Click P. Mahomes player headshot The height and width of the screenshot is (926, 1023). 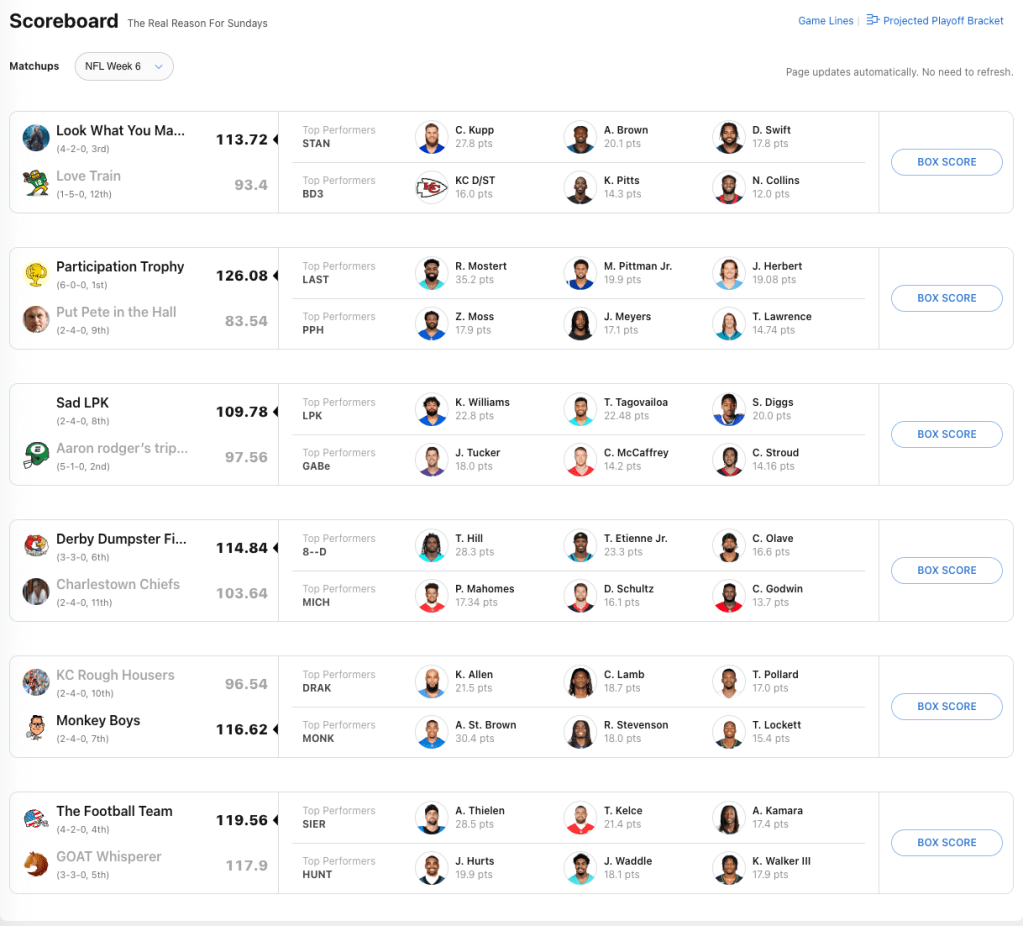[431, 595]
